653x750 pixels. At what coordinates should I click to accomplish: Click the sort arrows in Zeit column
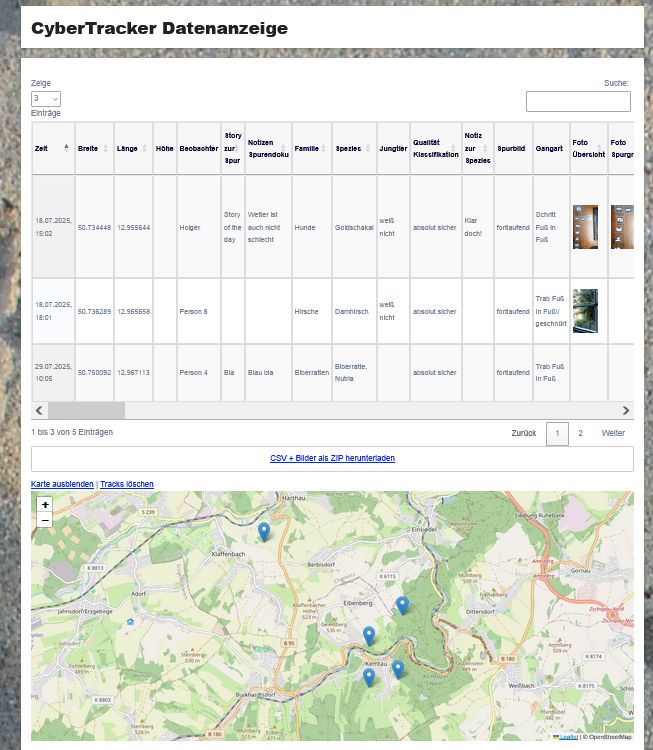click(67, 147)
